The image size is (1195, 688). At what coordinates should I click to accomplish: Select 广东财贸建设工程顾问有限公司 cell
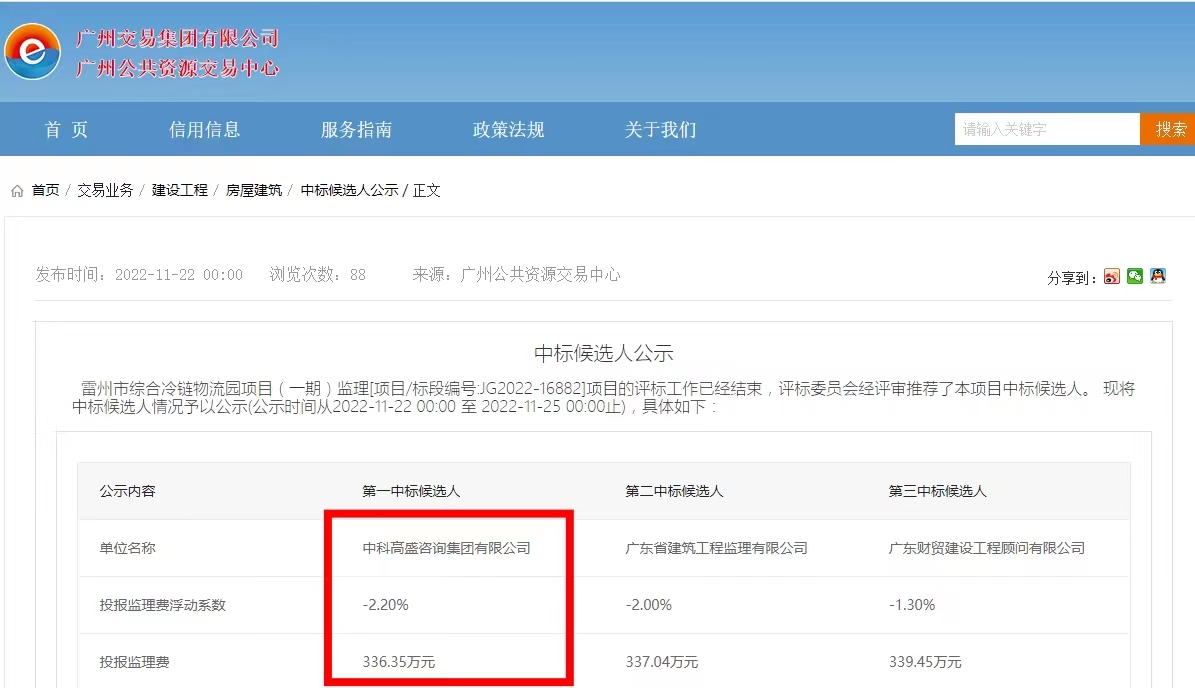tap(986, 548)
